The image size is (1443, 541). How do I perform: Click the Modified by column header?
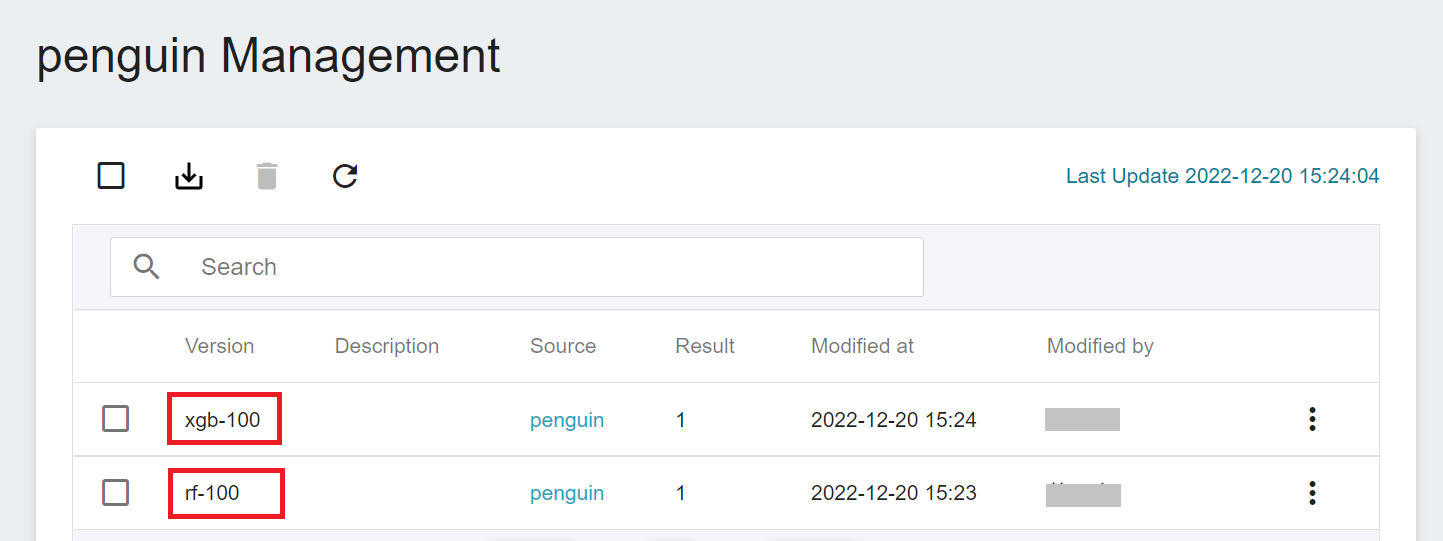[1100, 346]
